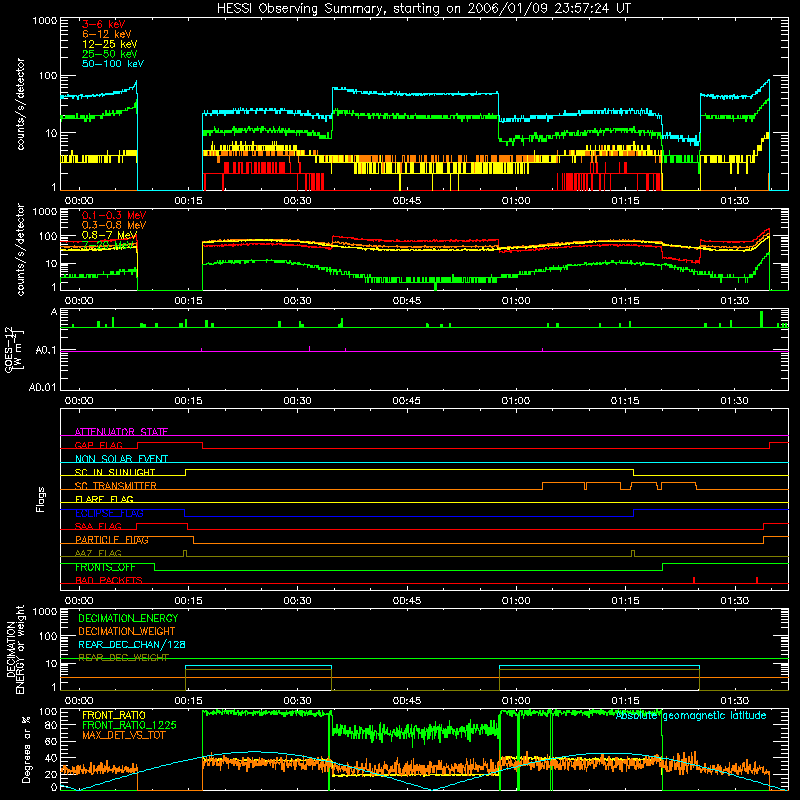This screenshot has height=800, width=800.
Task: Click the NON_SOLAR_EVENT flag label
Action: (121, 459)
